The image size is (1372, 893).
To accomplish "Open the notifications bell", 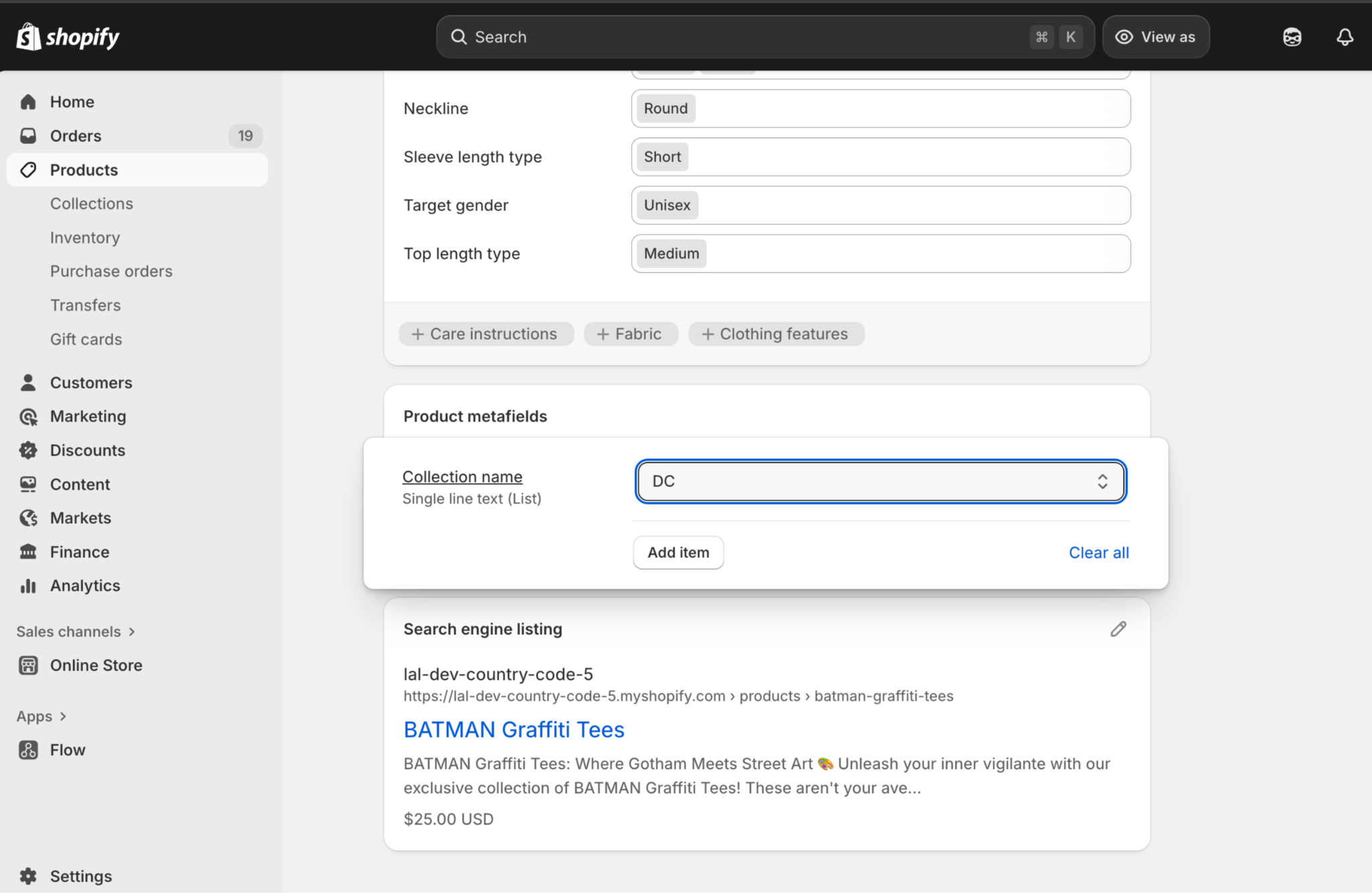I will (1344, 37).
